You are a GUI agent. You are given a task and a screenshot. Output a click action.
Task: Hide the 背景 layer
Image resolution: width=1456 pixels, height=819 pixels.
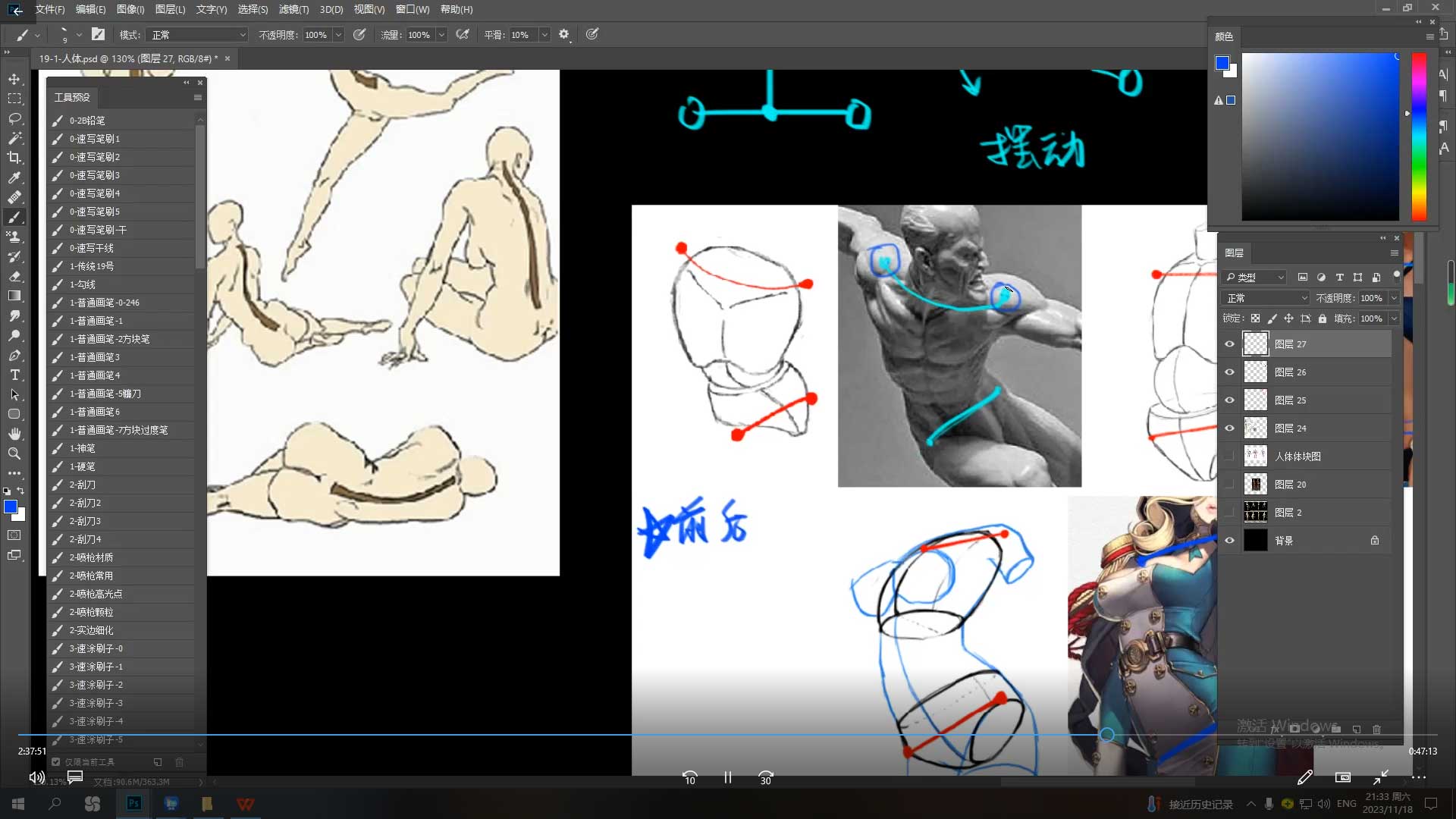(x=1229, y=541)
